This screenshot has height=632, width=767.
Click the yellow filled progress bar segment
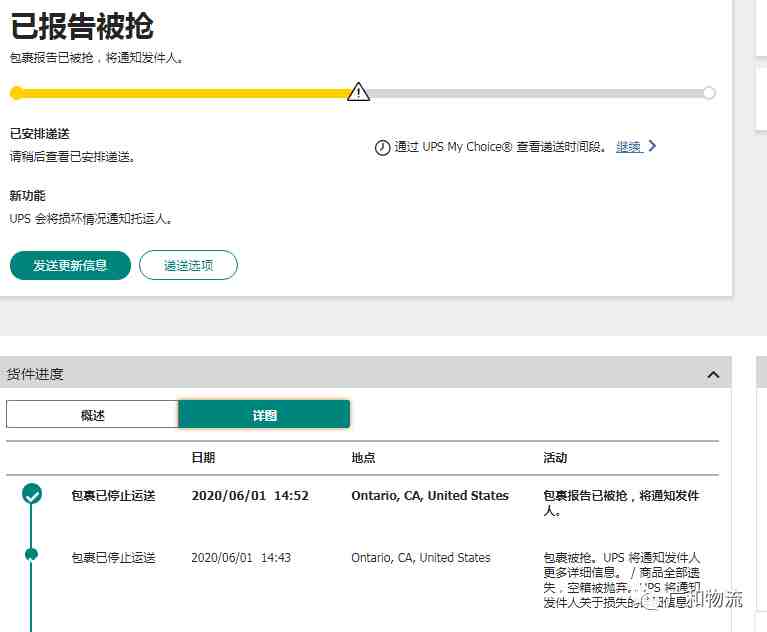coord(184,93)
